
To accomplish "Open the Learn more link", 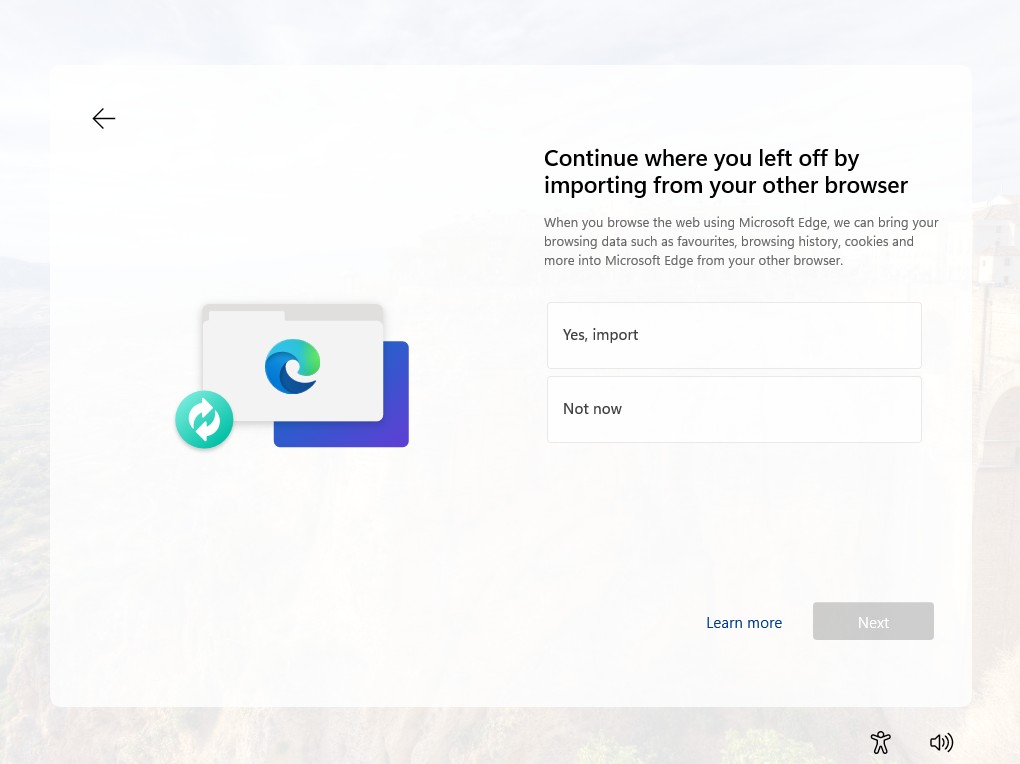I will 744,623.
